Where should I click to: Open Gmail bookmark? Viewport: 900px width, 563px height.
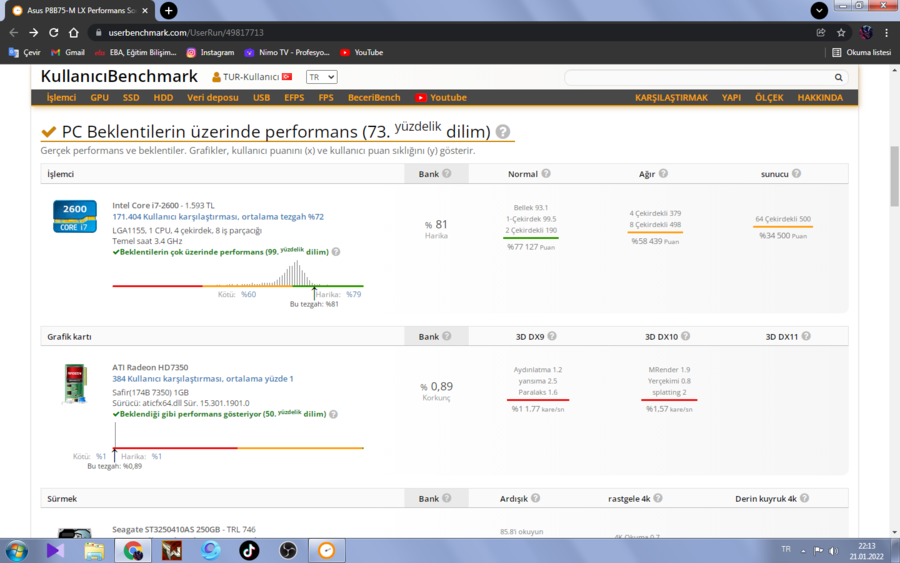click(68, 52)
